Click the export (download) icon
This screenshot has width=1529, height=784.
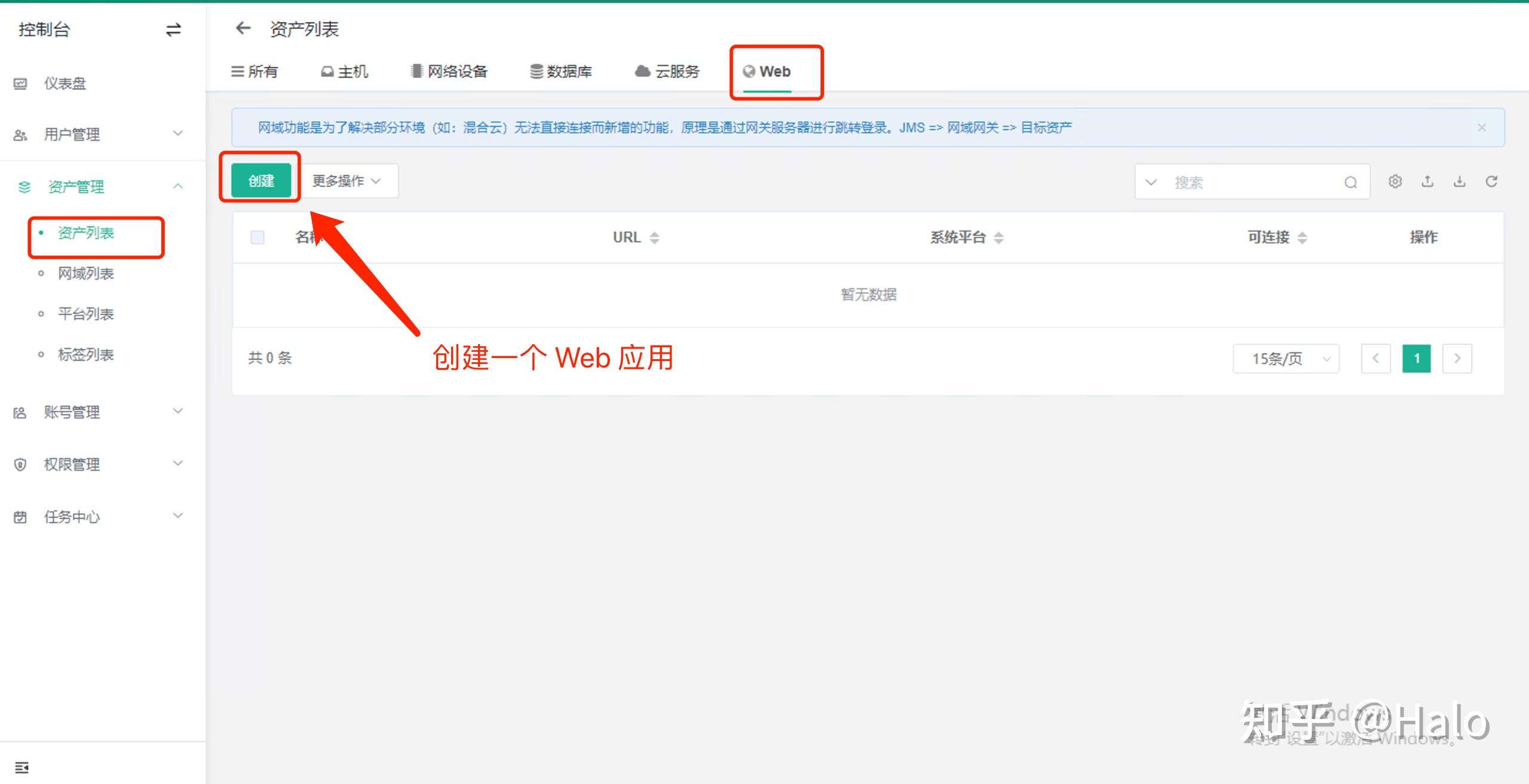1460,181
